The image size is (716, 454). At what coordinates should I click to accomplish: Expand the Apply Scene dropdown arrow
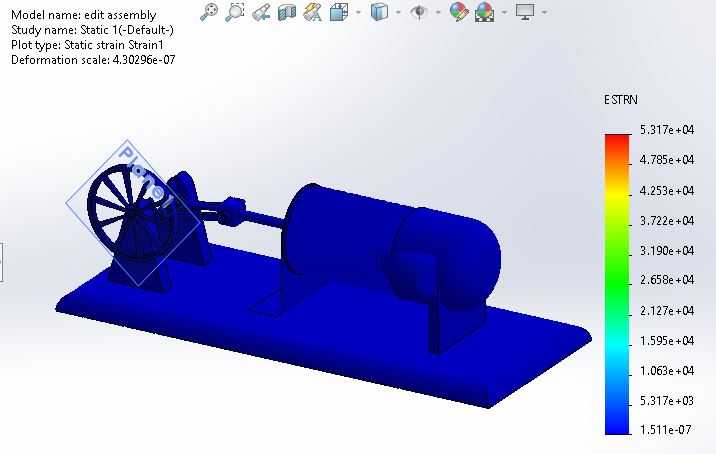(505, 12)
